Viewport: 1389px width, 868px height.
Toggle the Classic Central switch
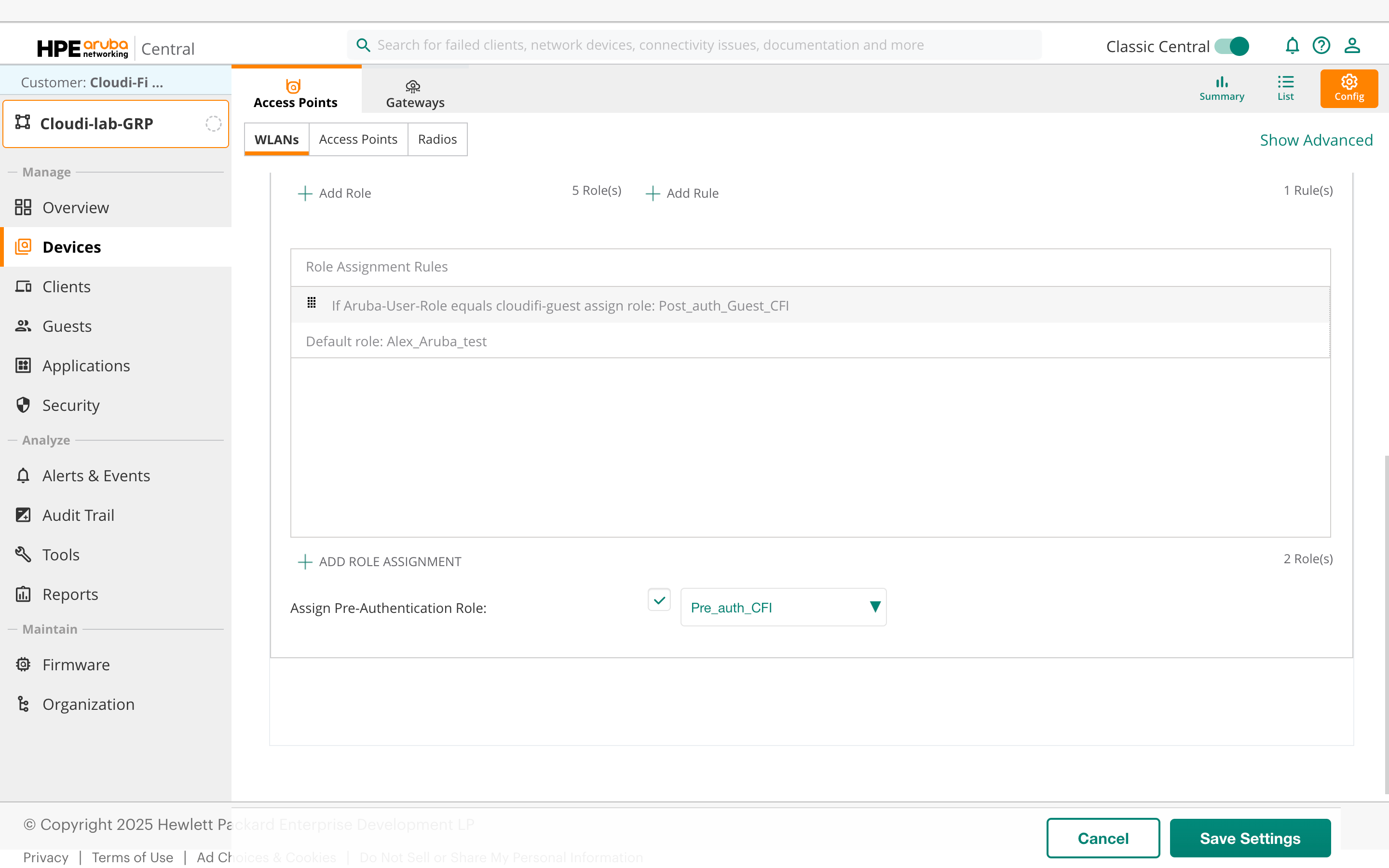1232,46
